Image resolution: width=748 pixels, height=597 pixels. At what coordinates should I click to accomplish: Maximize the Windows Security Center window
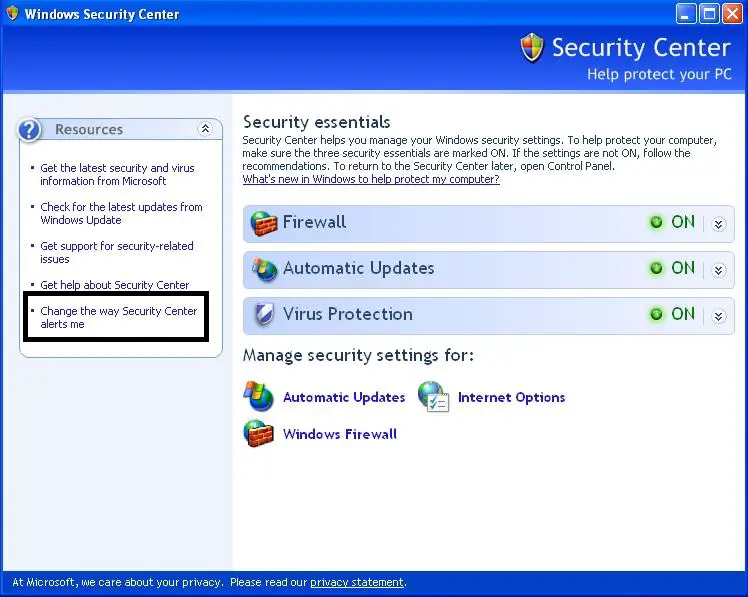coord(709,13)
